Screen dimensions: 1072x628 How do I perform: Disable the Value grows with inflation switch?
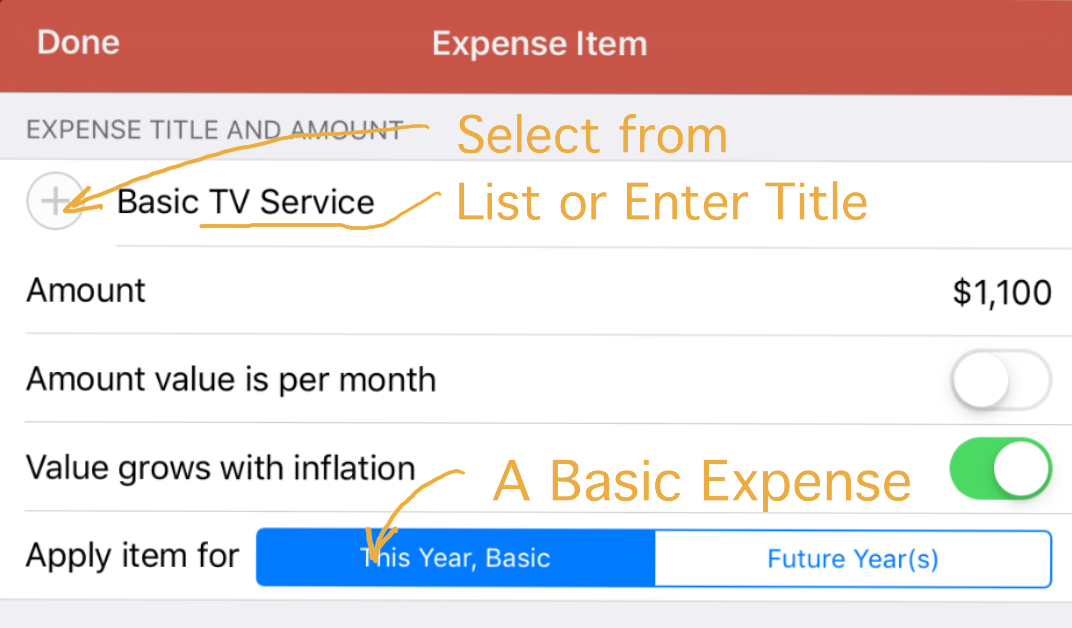pyautogui.click(x=1000, y=468)
